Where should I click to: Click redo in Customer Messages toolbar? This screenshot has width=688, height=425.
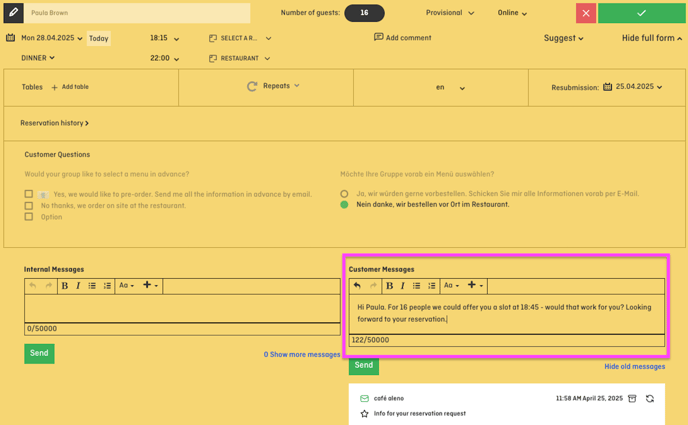pyautogui.click(x=373, y=286)
